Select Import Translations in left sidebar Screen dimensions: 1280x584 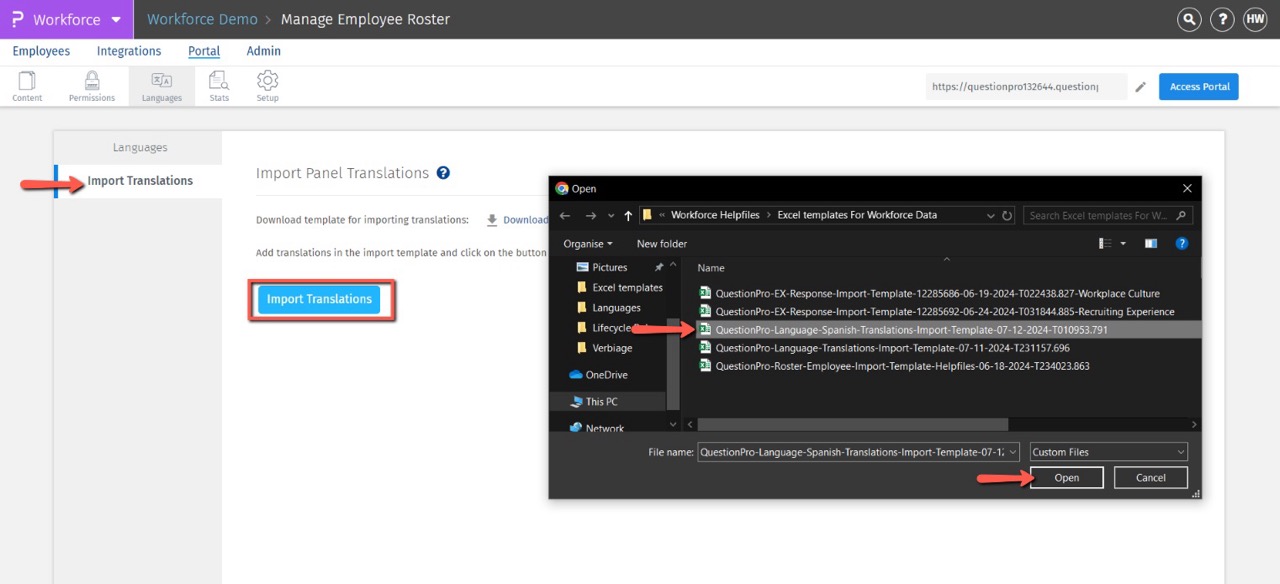tap(140, 181)
